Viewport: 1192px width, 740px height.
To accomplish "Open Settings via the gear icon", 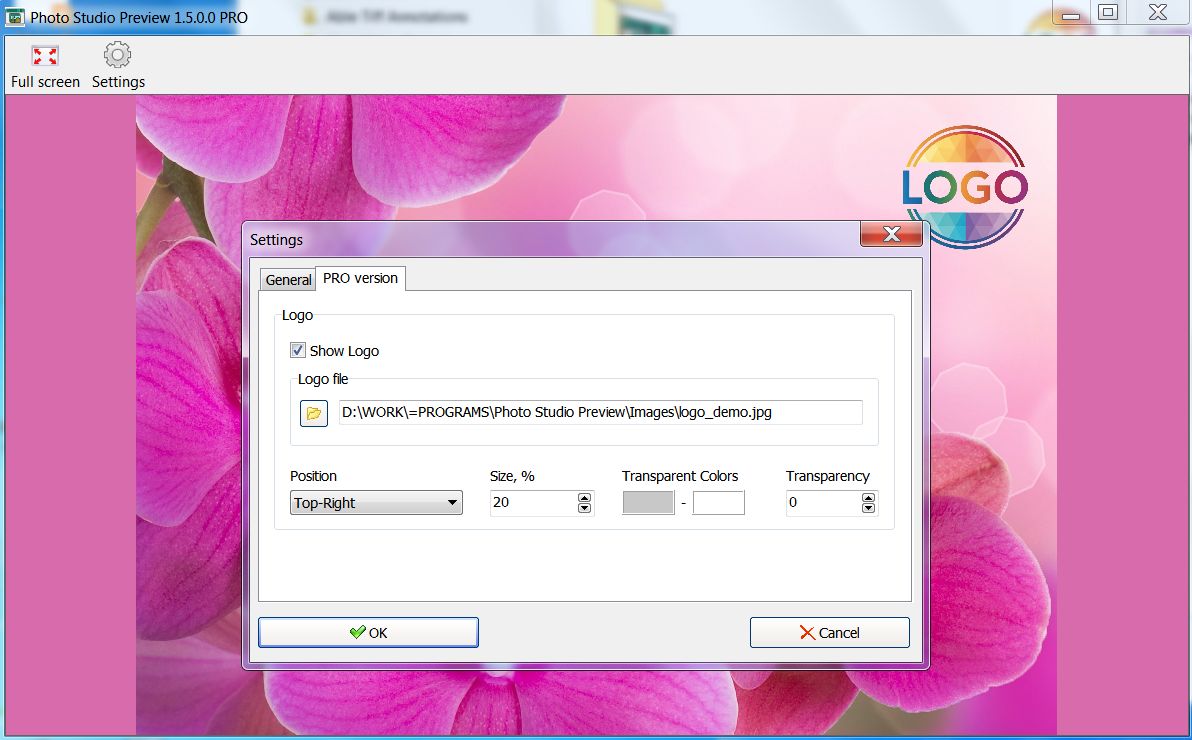I will pyautogui.click(x=118, y=56).
